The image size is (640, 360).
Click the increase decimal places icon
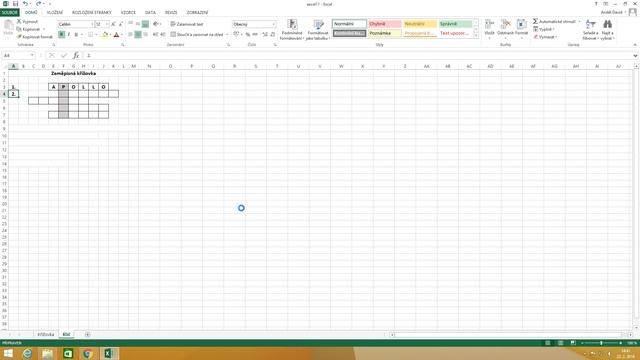click(x=265, y=35)
